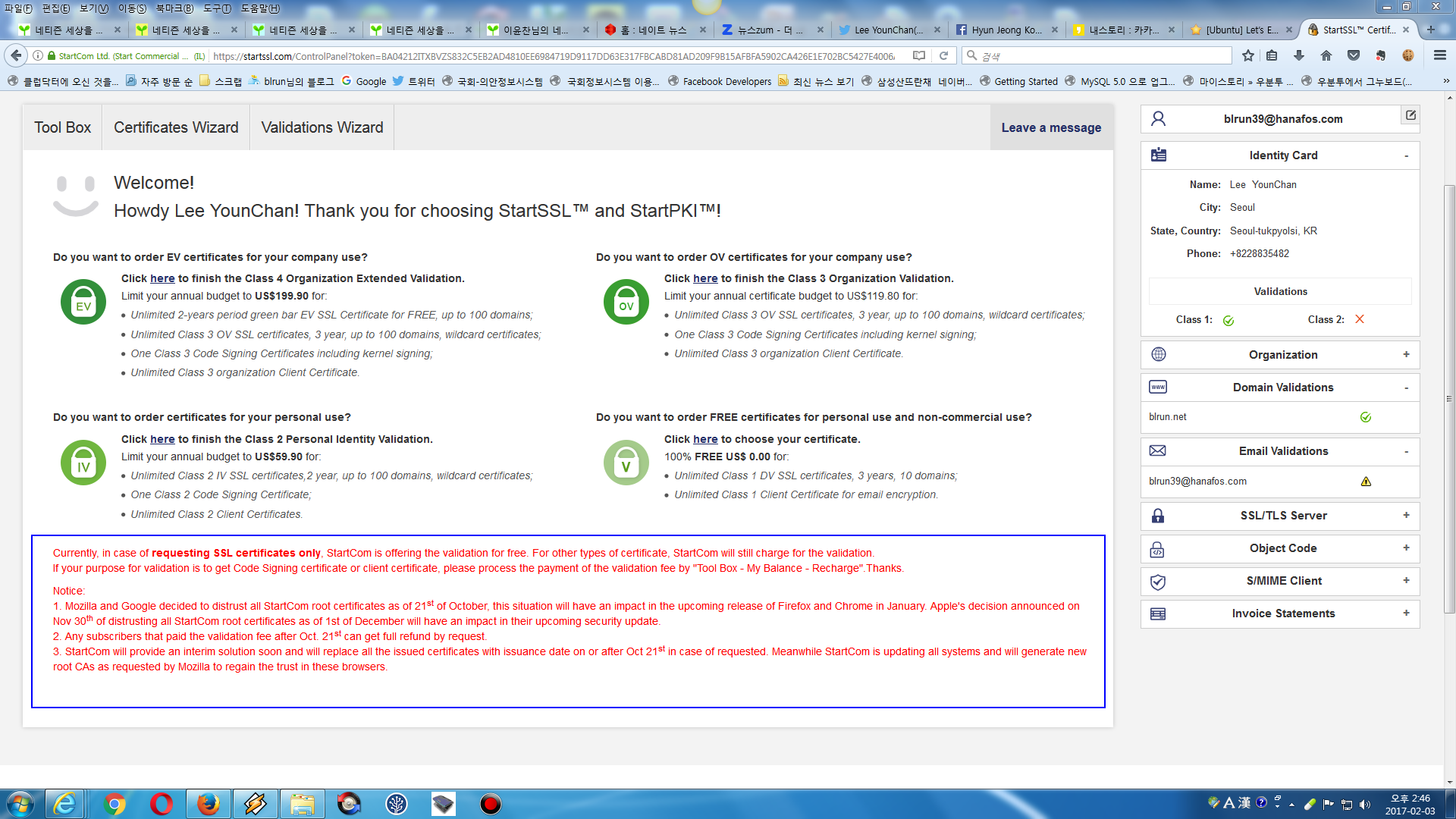Click the Windows Start button
The height and width of the screenshot is (819, 1456).
click(20, 804)
